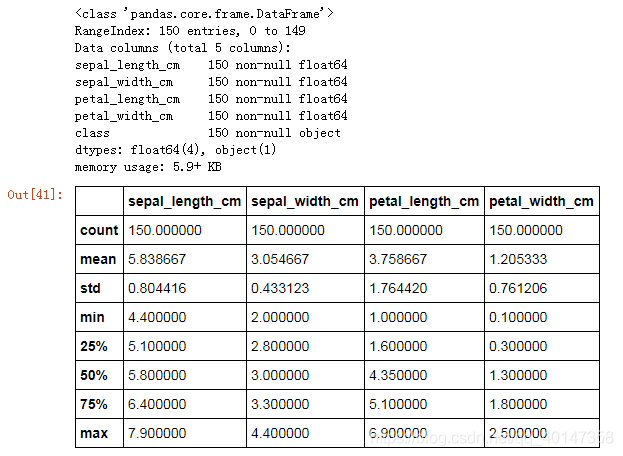Image resolution: width=623 pixels, height=456 pixels.
Task: Click the class non-null object line
Action: 207,133
